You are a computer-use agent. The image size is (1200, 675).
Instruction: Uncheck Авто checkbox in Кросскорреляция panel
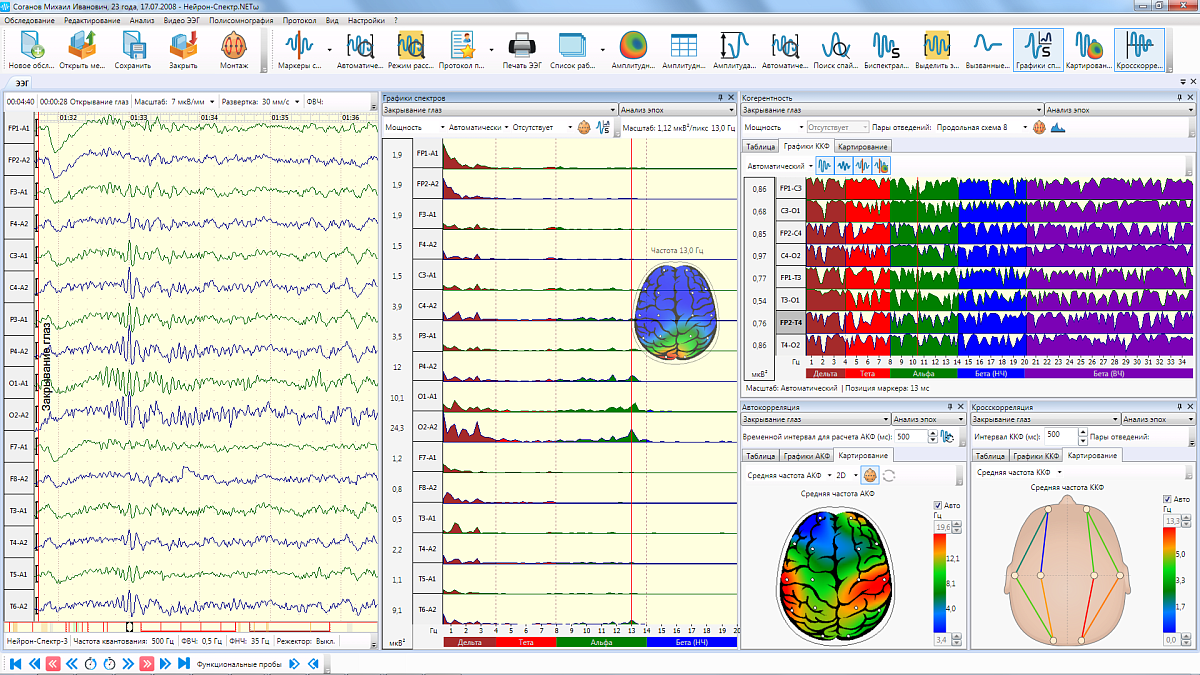[x=1168, y=499]
